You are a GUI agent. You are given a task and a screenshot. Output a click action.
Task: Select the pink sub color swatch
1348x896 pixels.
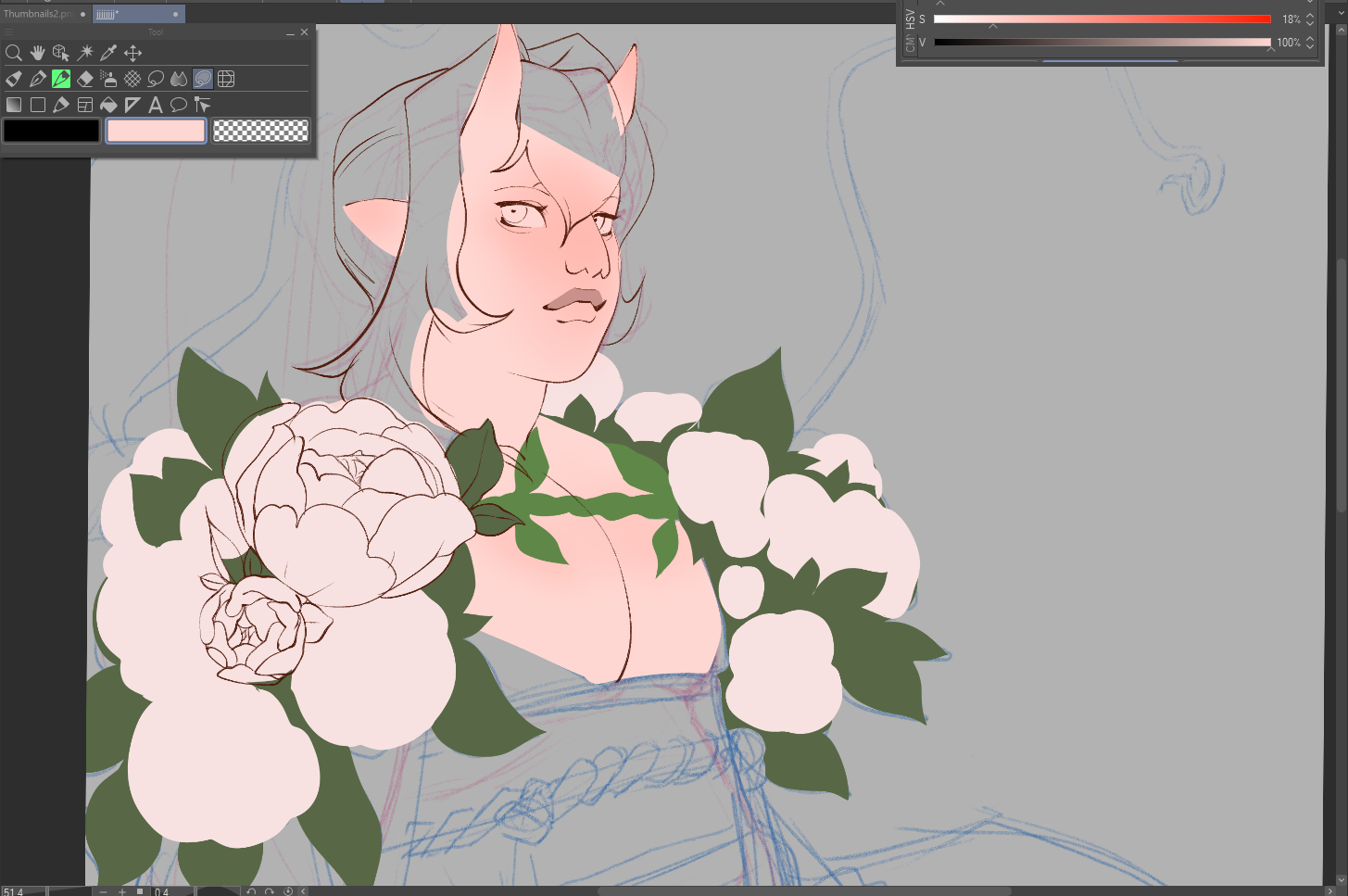tap(156, 131)
